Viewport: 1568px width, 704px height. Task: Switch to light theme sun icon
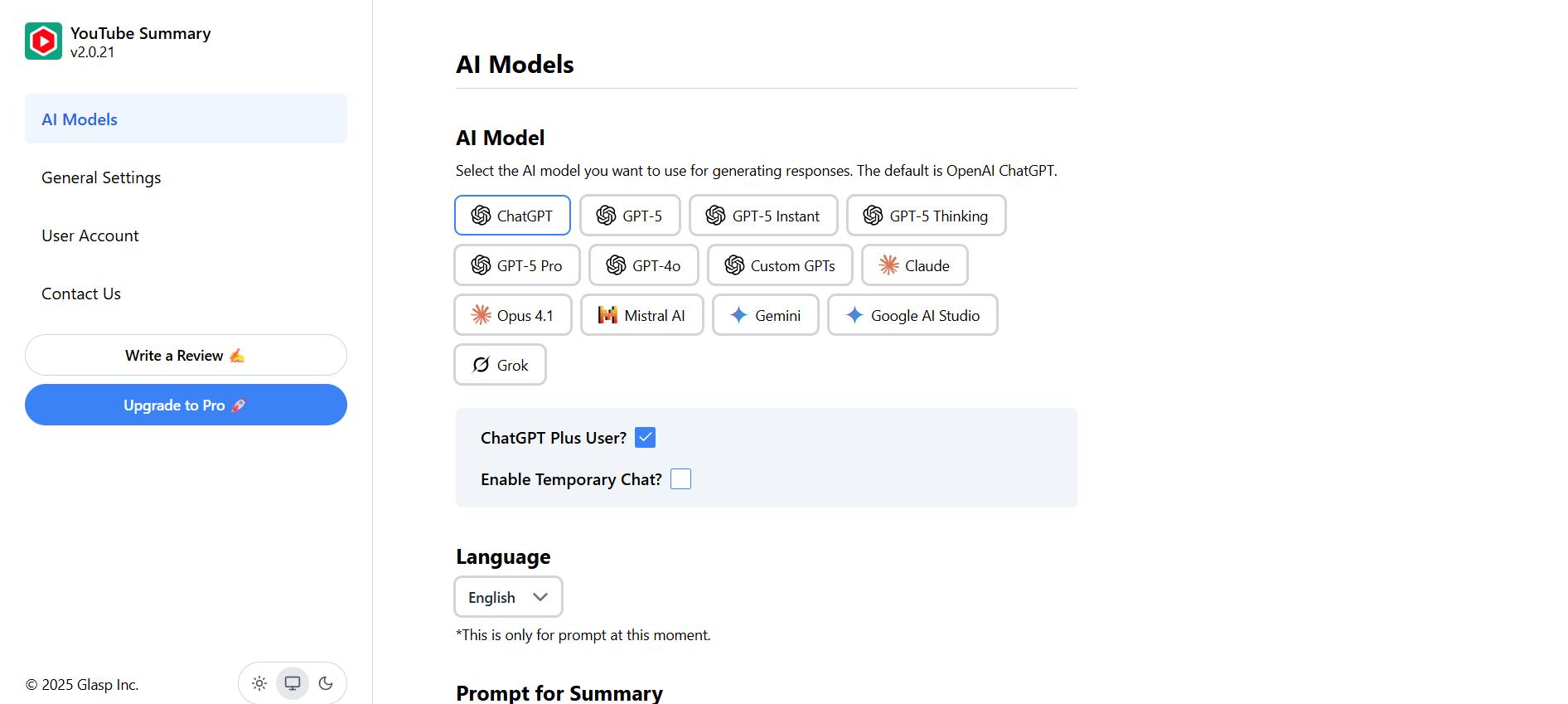coord(259,683)
